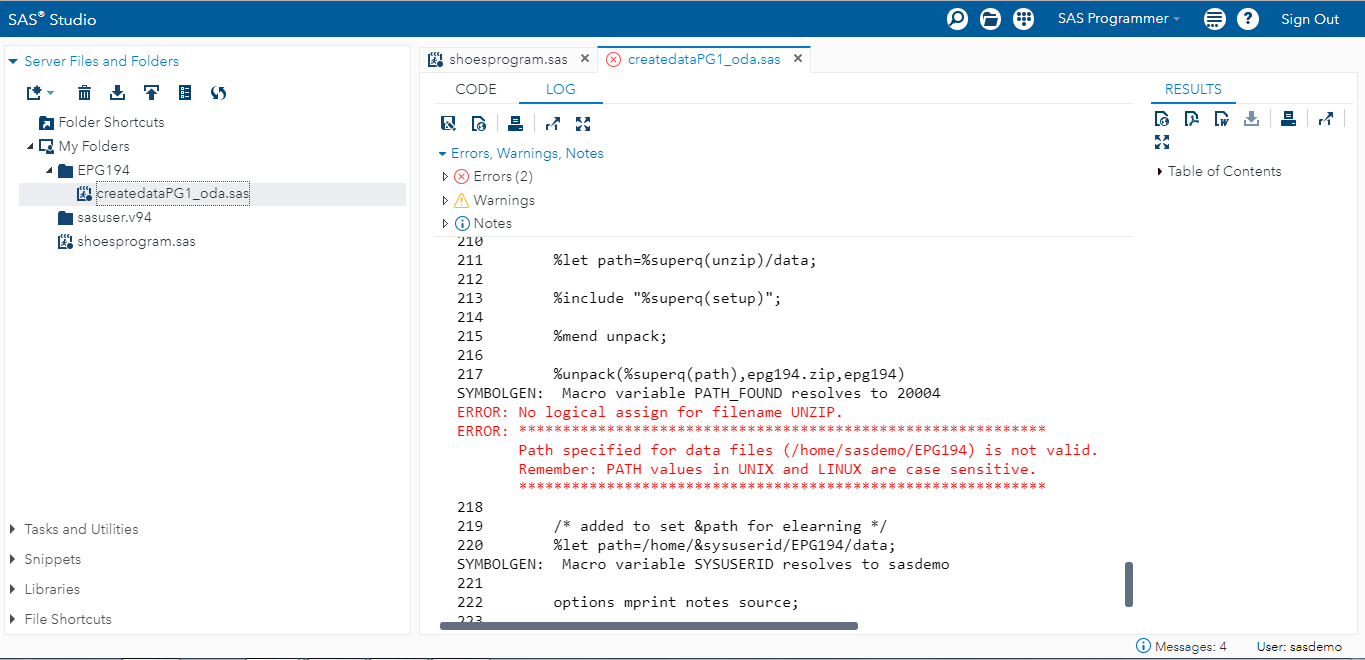The width and height of the screenshot is (1365, 660).
Task: Print the log
Action: [515, 123]
